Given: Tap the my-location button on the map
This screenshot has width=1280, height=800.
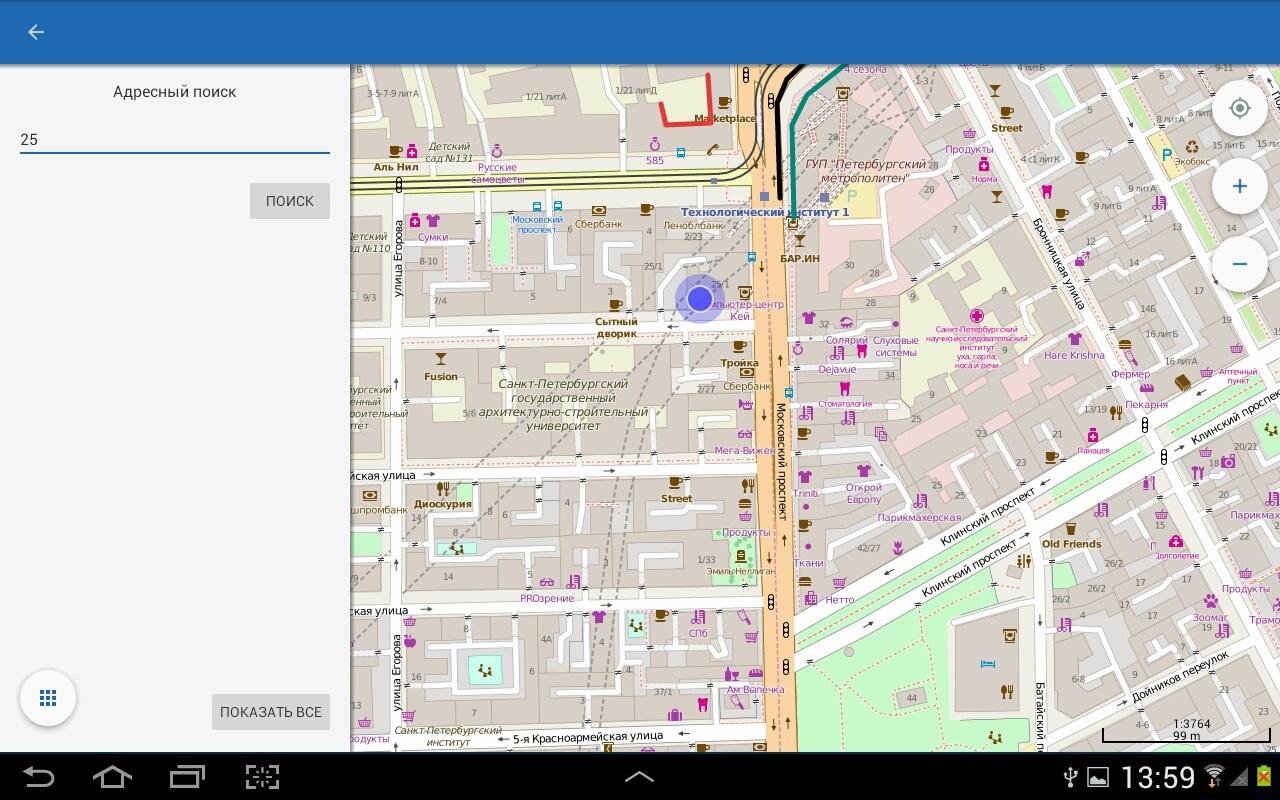Looking at the screenshot, I should (1240, 108).
